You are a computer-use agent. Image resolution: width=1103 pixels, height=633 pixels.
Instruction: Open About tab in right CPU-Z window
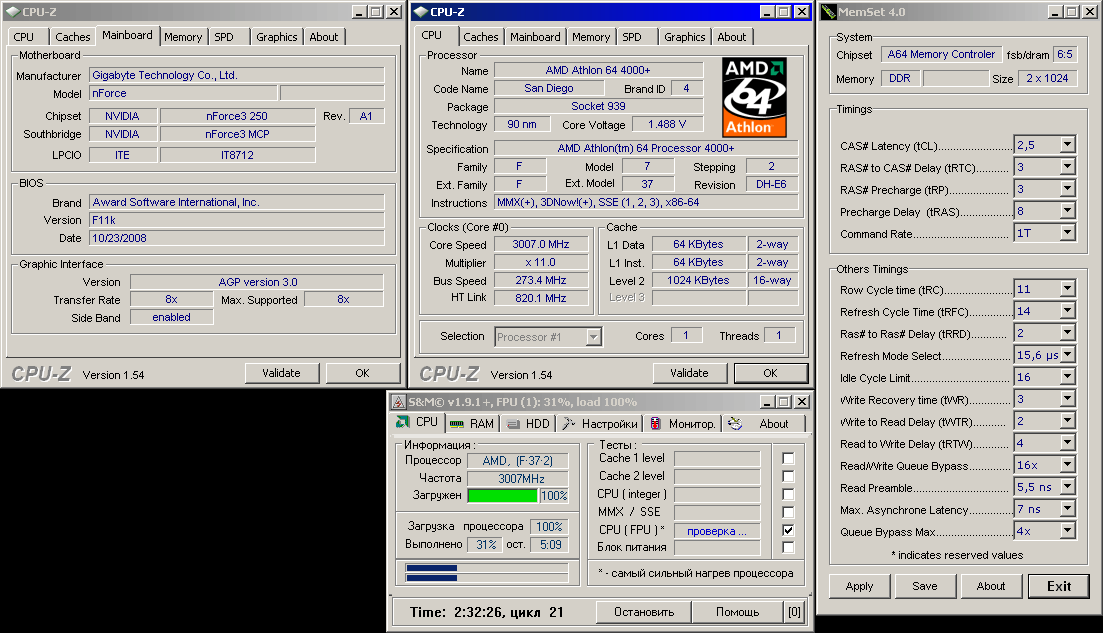click(732, 37)
